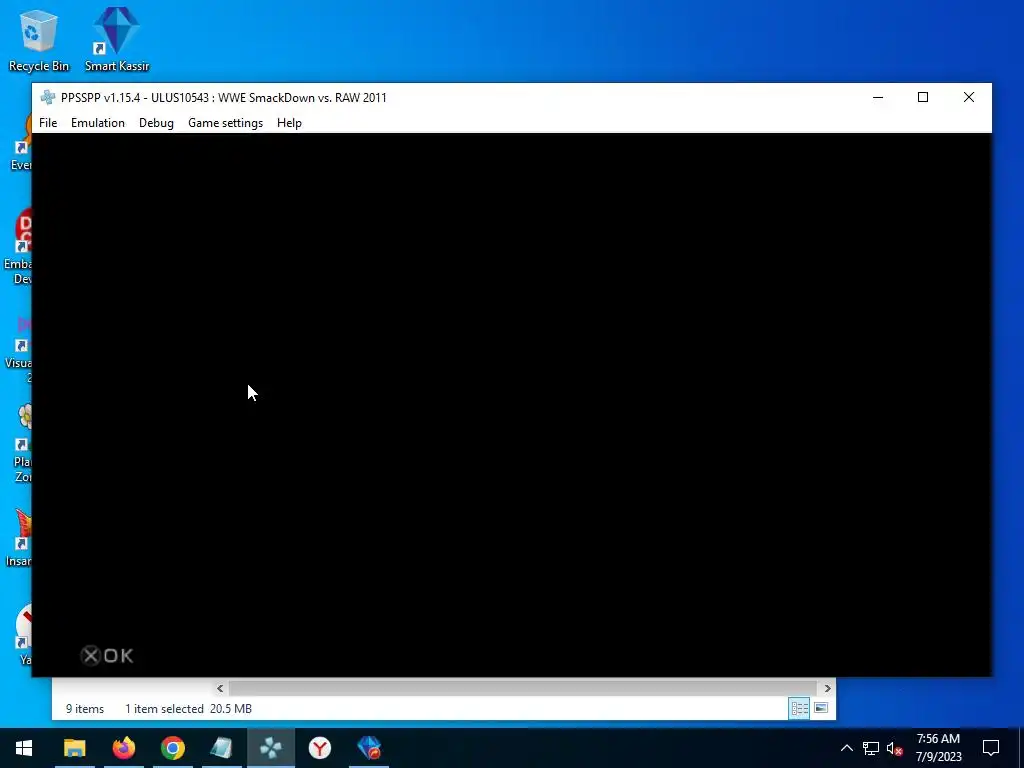Launch Google Chrome from the taskbar
1024x768 pixels.
point(172,748)
